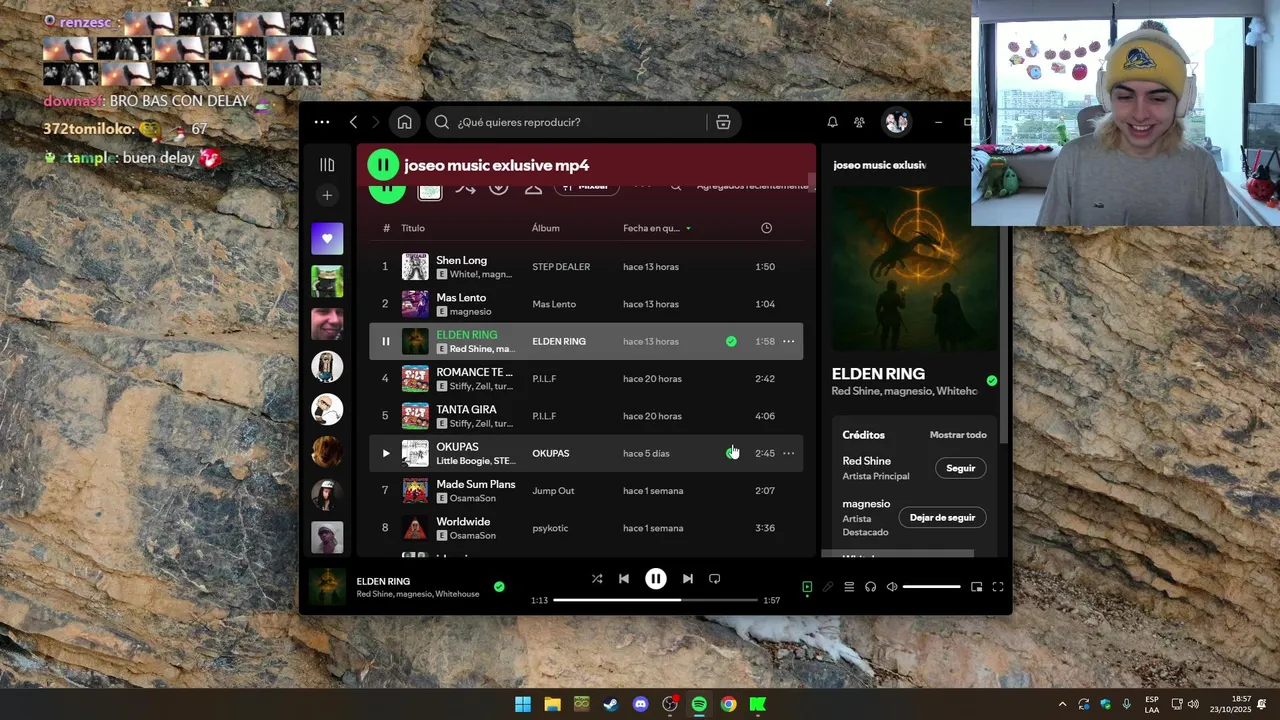1280x720 pixels.
Task: Open friend activity icon
Action: (x=859, y=122)
